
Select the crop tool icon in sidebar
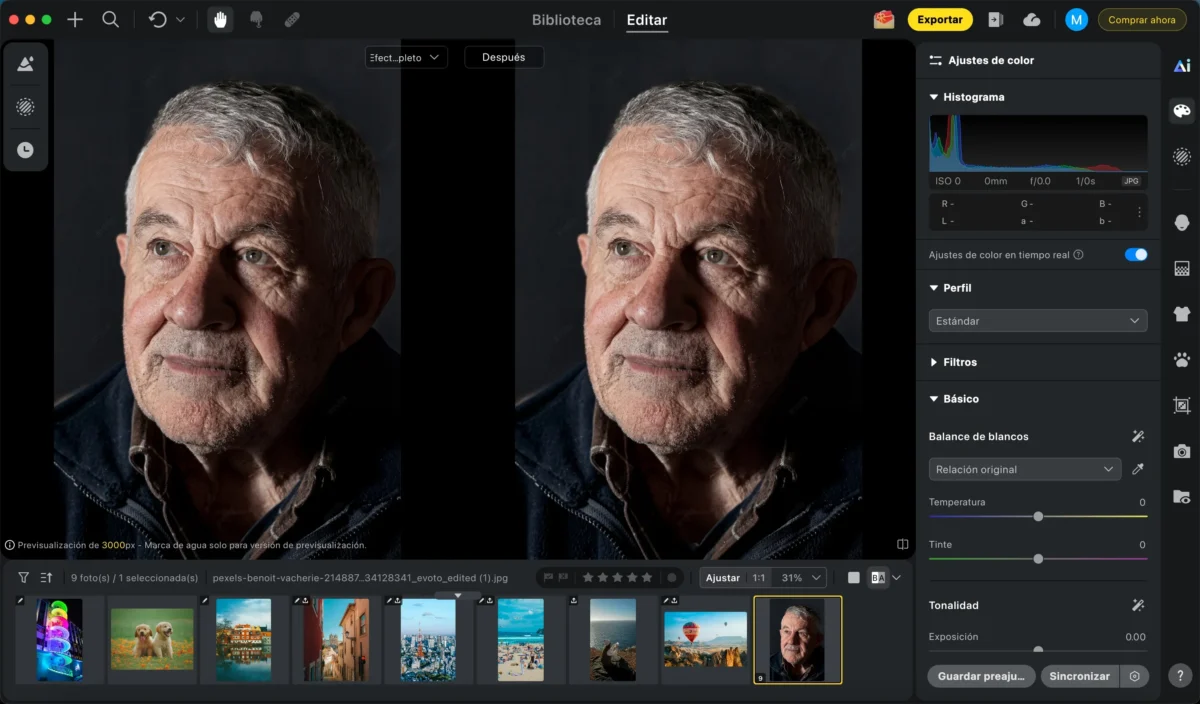(x=1182, y=406)
